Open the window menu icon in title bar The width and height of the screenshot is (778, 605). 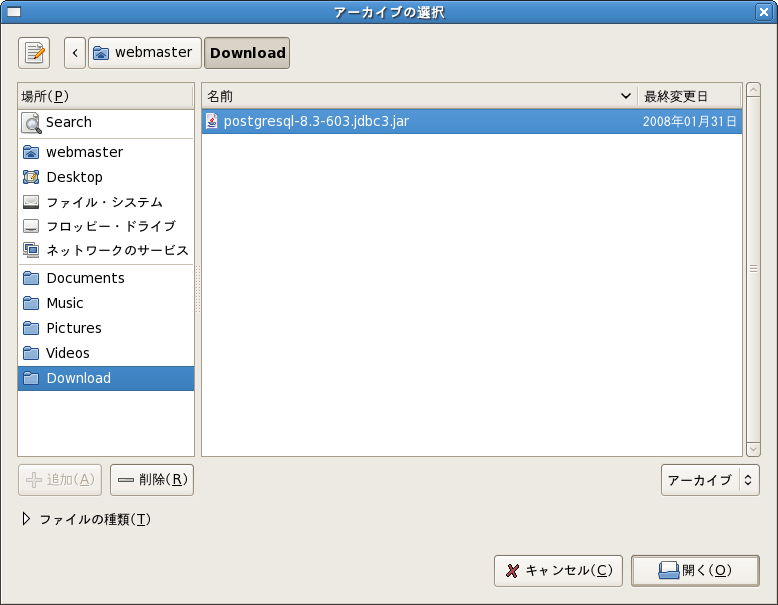click(14, 11)
